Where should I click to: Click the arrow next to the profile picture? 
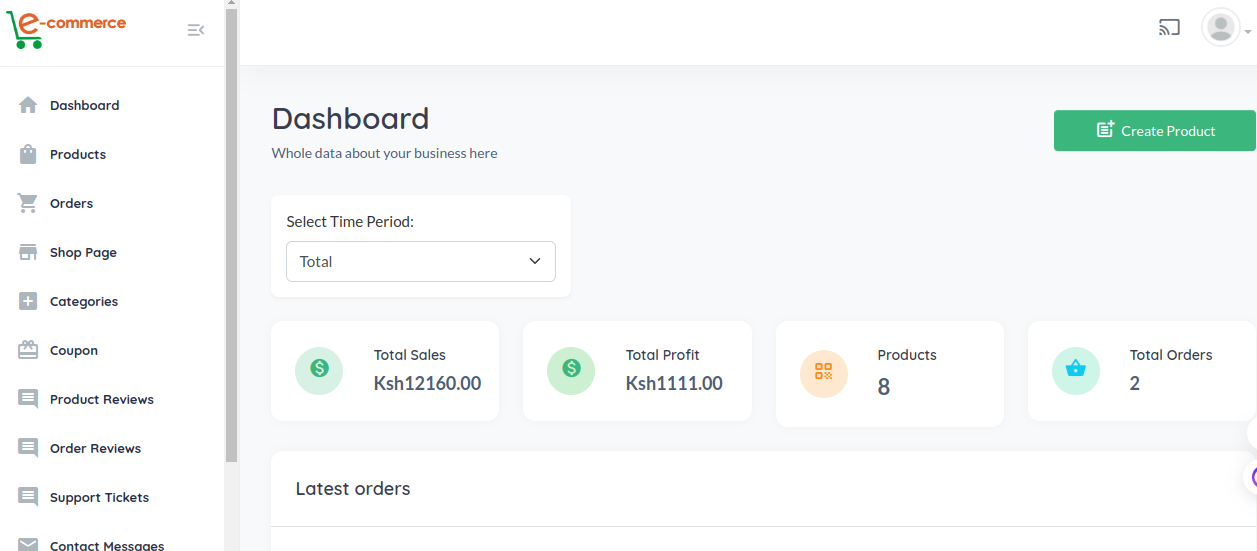click(x=1248, y=31)
